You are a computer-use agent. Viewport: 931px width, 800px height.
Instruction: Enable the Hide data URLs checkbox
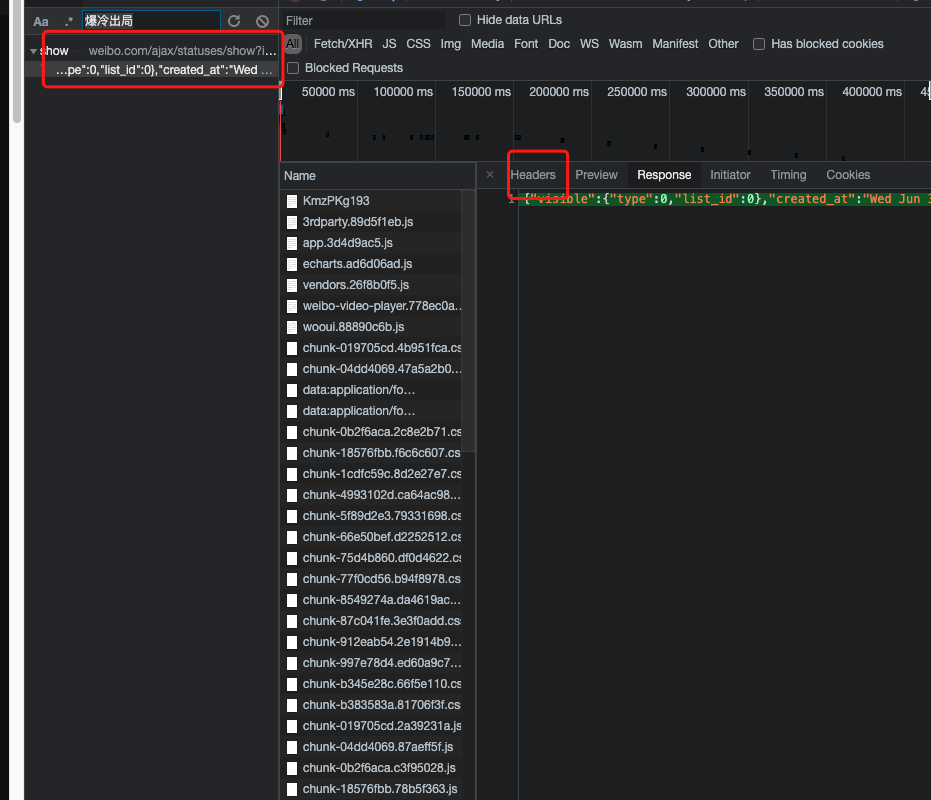point(465,20)
